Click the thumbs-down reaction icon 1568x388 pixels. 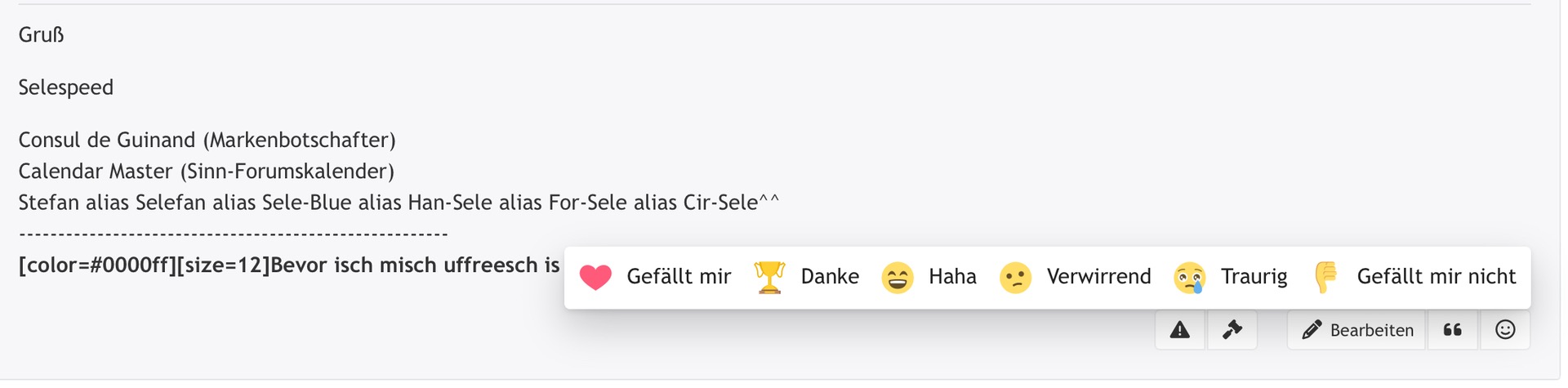(1325, 278)
